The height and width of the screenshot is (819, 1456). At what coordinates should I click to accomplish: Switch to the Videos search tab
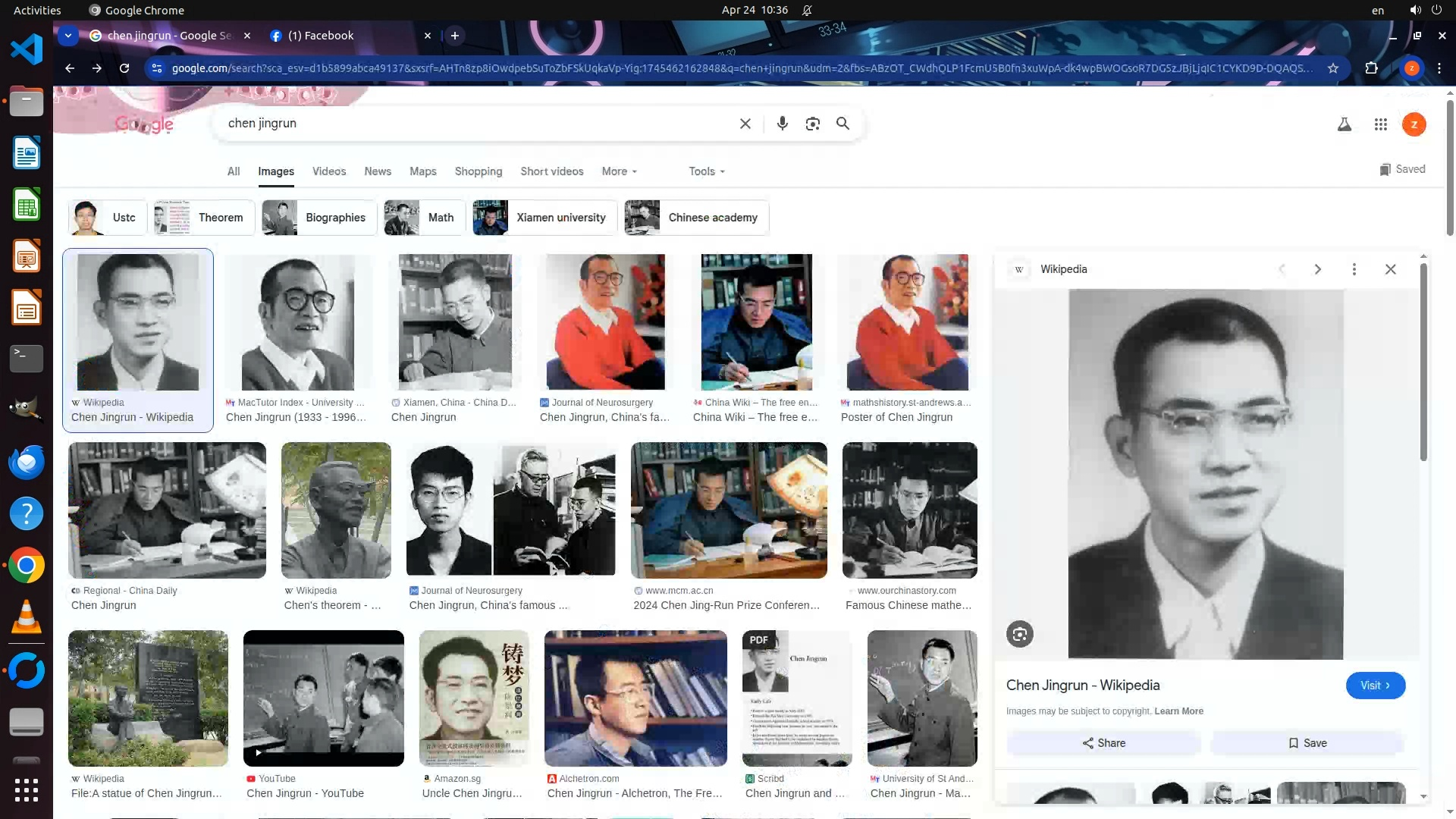coord(328,171)
